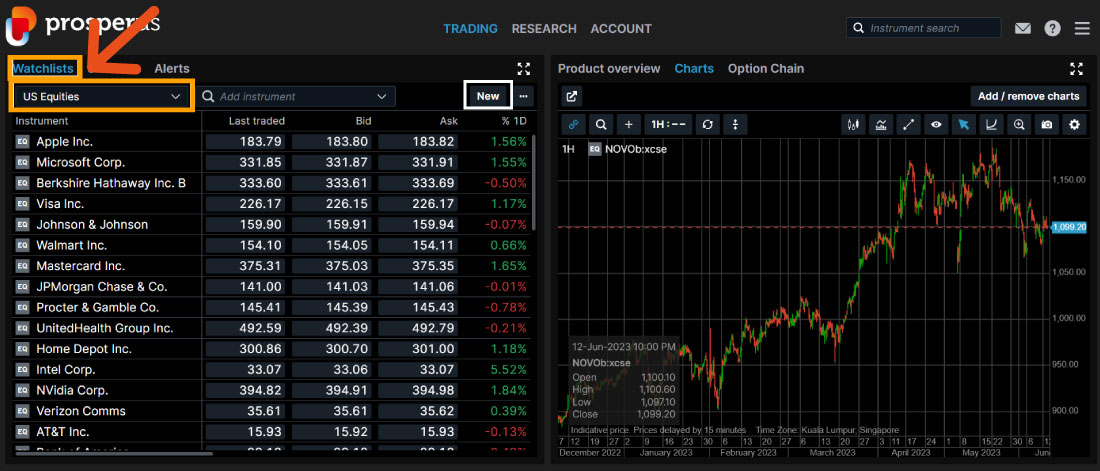Open the indicators studies icon

880,125
